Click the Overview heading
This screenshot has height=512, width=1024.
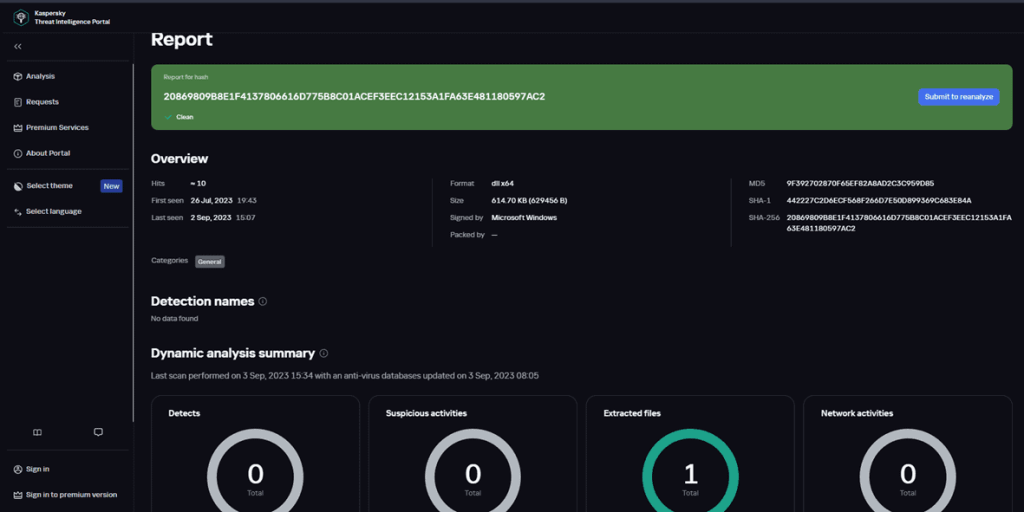pyautogui.click(x=180, y=159)
